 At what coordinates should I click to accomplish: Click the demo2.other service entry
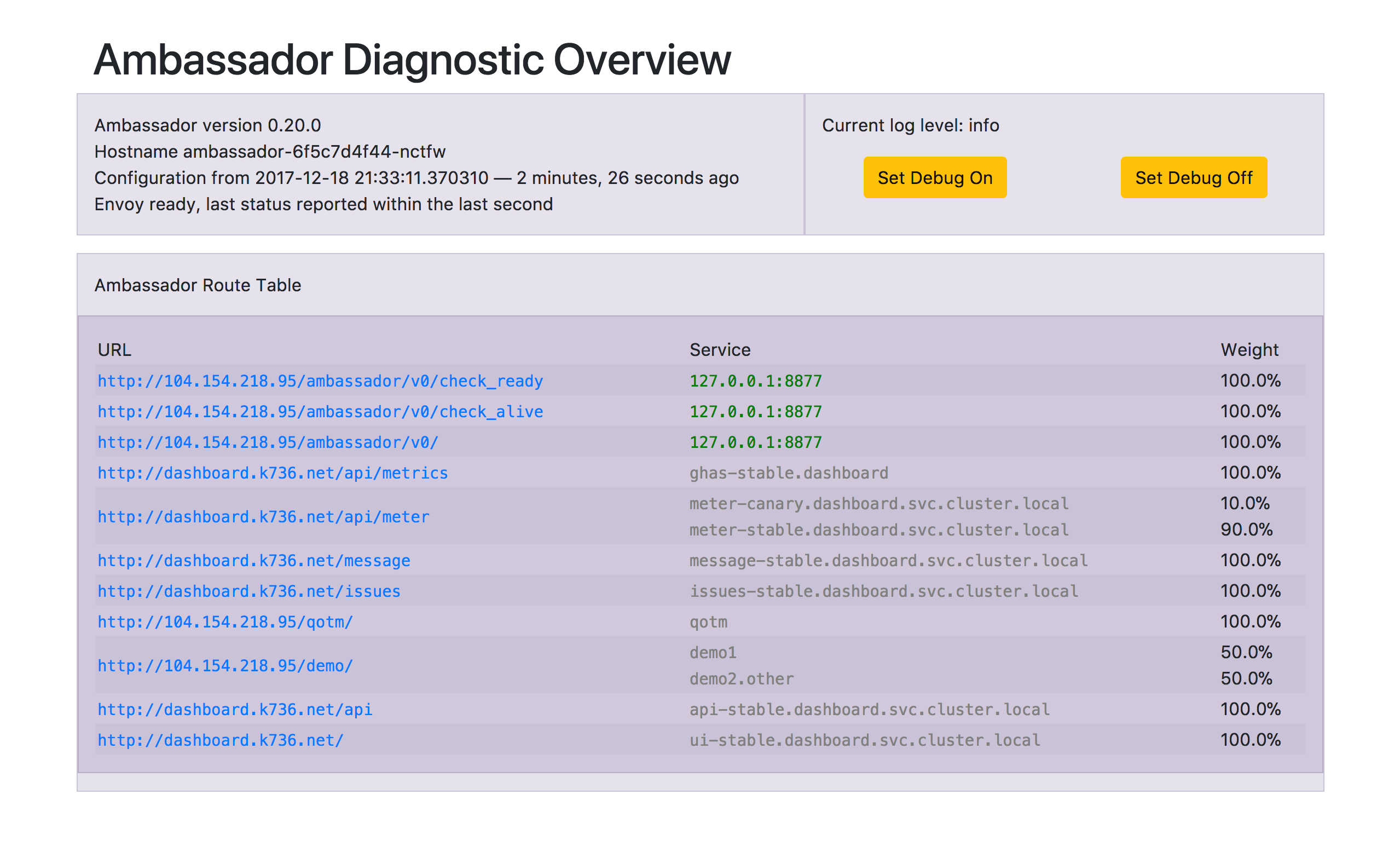click(x=742, y=678)
